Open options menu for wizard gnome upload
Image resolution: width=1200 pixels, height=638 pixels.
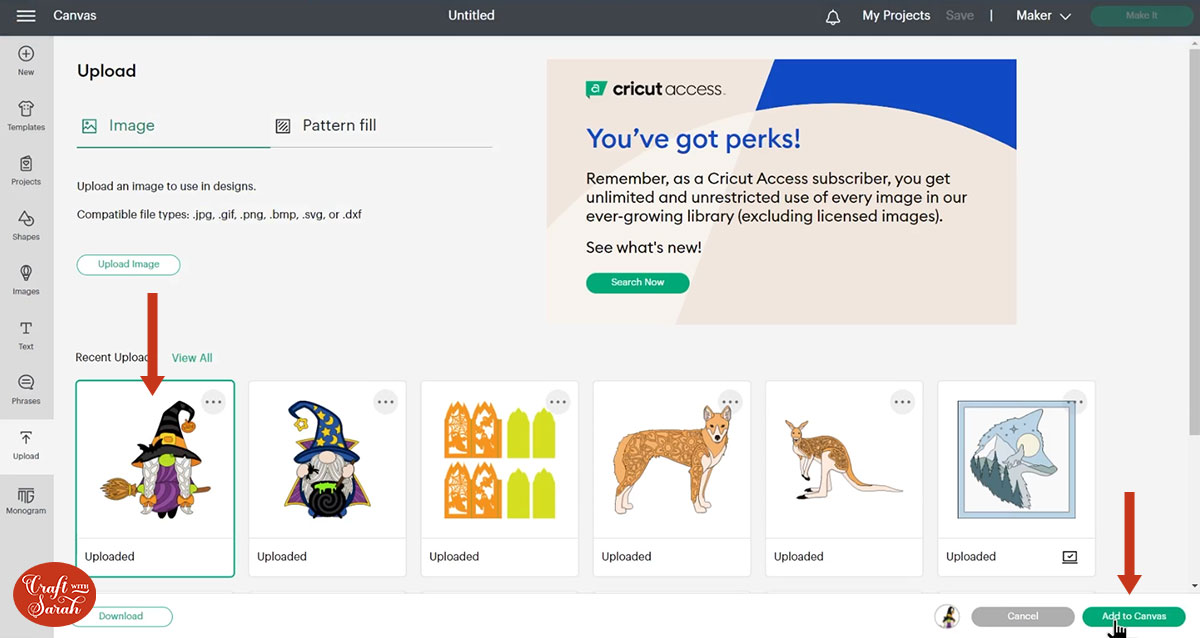click(x=386, y=402)
